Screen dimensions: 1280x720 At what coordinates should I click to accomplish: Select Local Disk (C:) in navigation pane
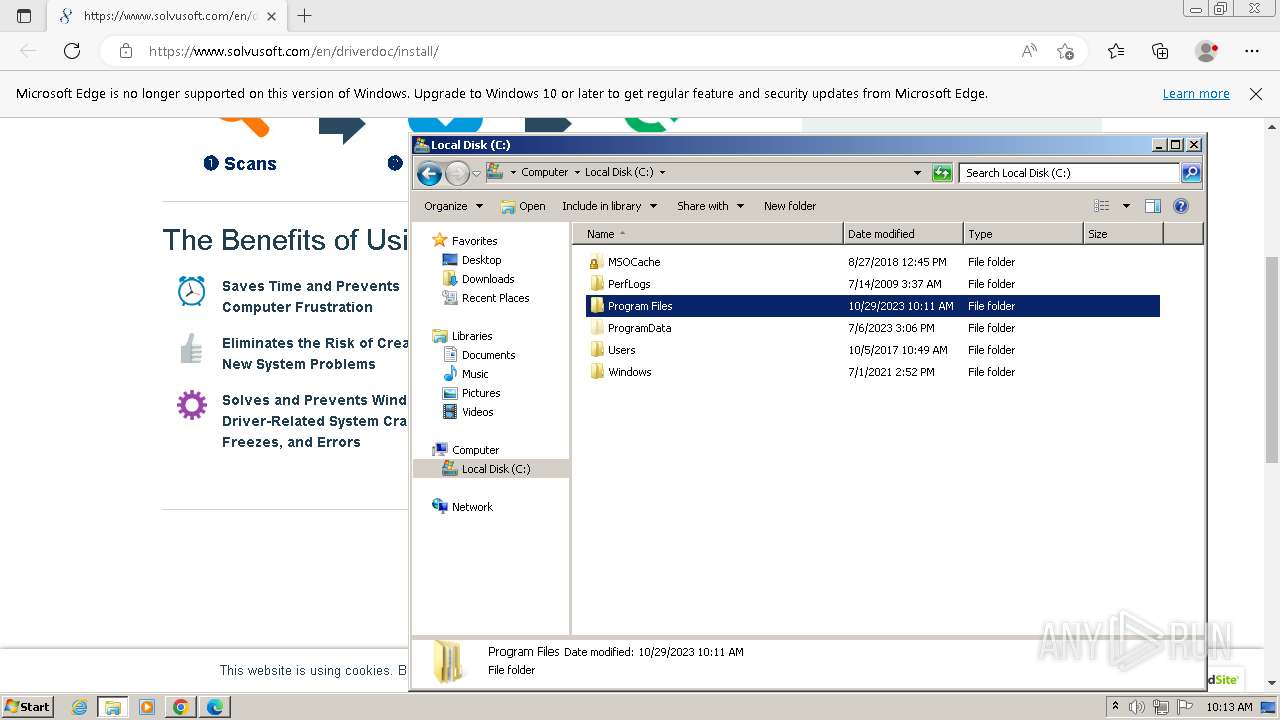coord(496,469)
